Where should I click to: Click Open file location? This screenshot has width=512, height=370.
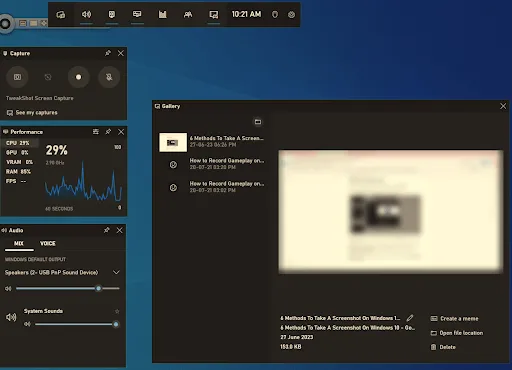pos(461,333)
